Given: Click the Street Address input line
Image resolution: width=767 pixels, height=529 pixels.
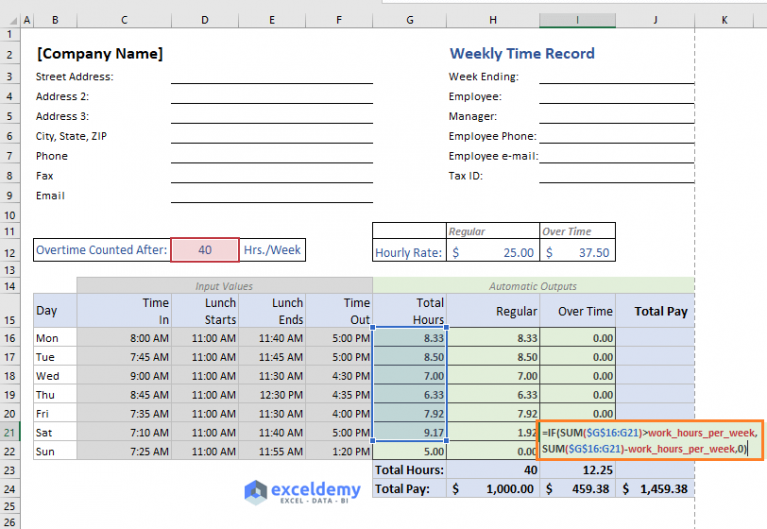Looking at the screenshot, I should pyautogui.click(x=272, y=77).
